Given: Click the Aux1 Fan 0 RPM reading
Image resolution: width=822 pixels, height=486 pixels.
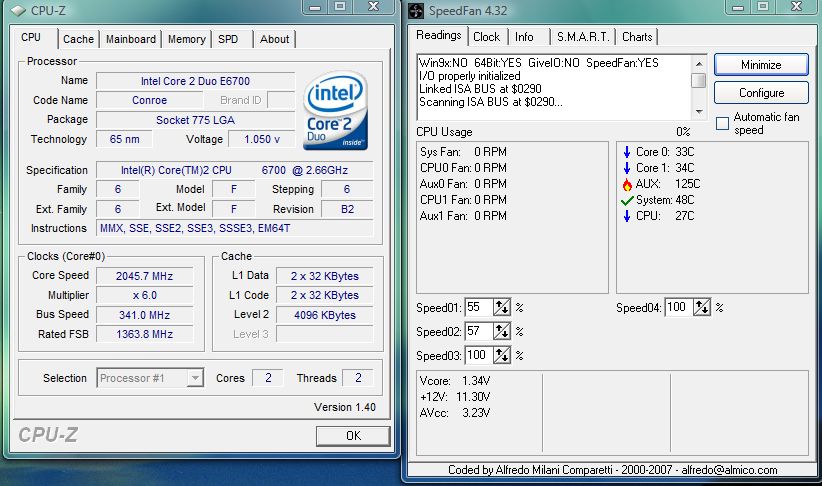Looking at the screenshot, I should point(463,216).
